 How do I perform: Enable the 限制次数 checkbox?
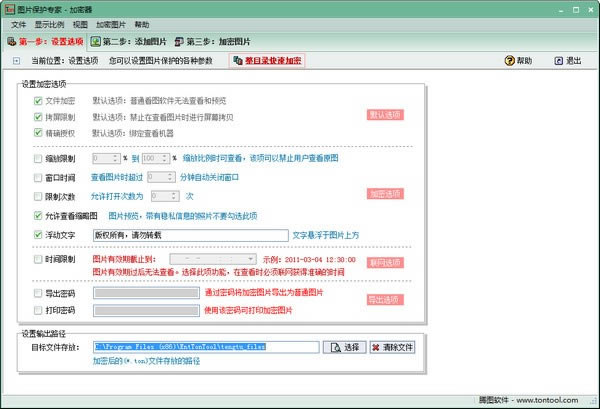(x=38, y=196)
